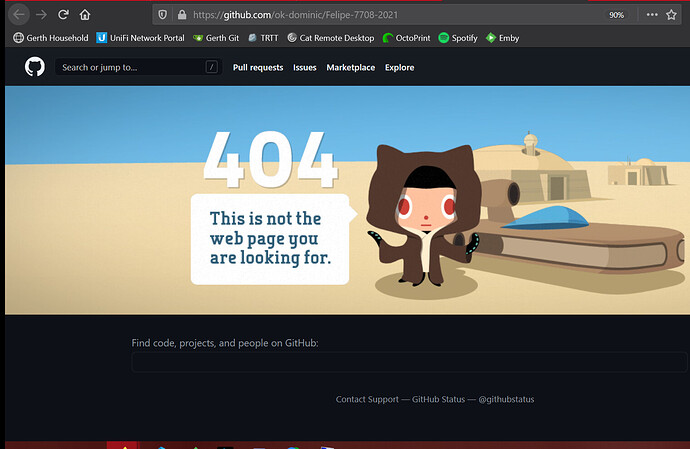Open Marketplace in GitHub header
This screenshot has width=690, height=449.
351,67
